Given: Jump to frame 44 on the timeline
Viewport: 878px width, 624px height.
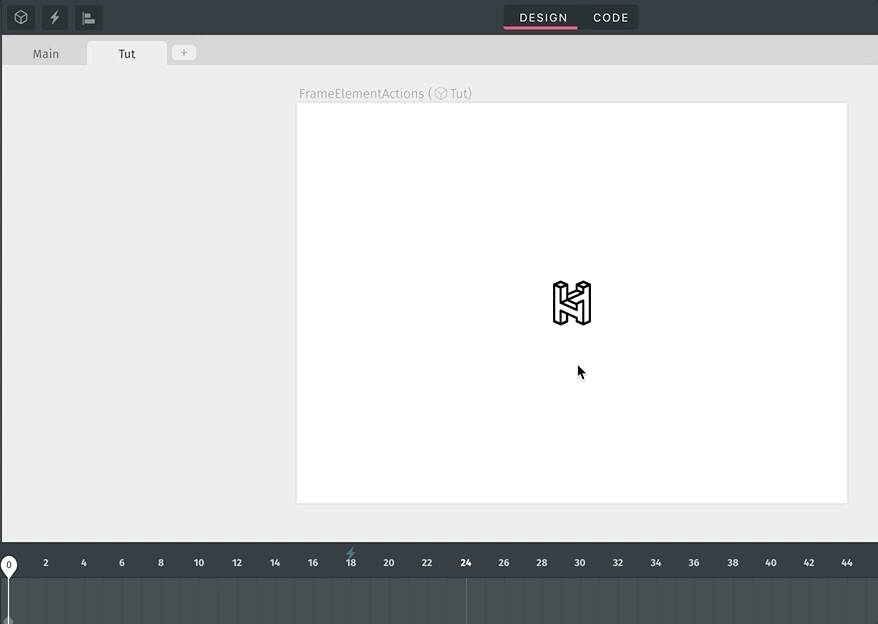Looking at the screenshot, I should (847, 563).
